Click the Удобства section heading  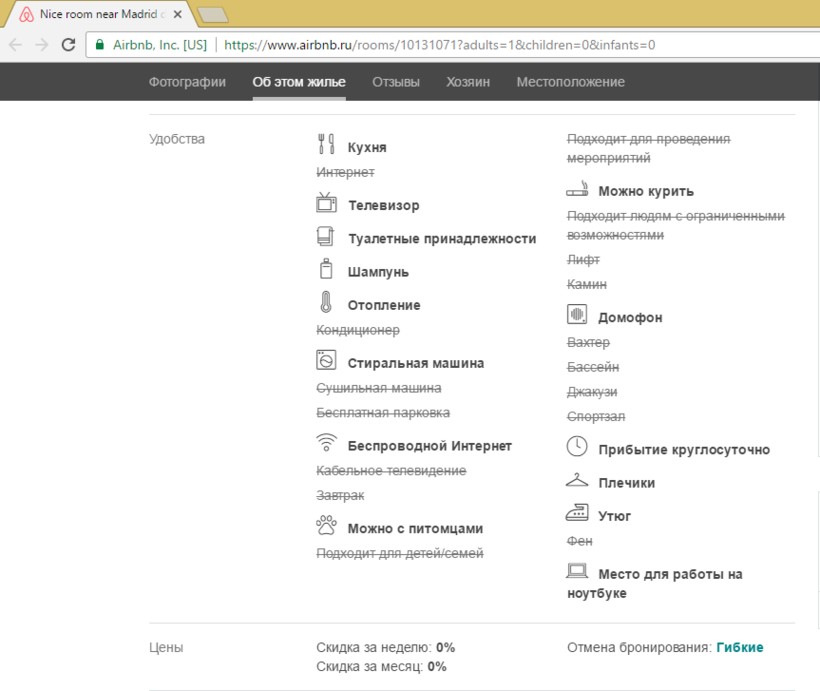pyautogui.click(x=177, y=139)
